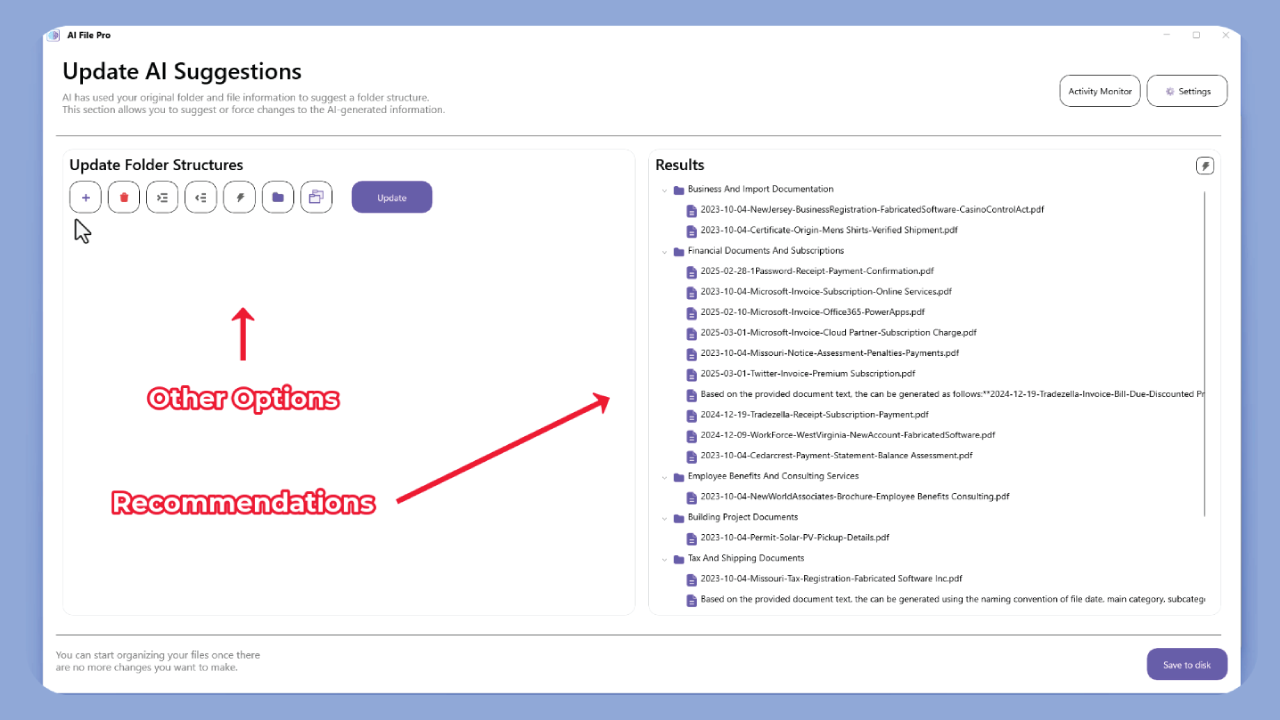Viewport: 1280px width, 720px height.
Task: Select Employee Benefits And Consulting Services folder name
Action: [773, 476]
